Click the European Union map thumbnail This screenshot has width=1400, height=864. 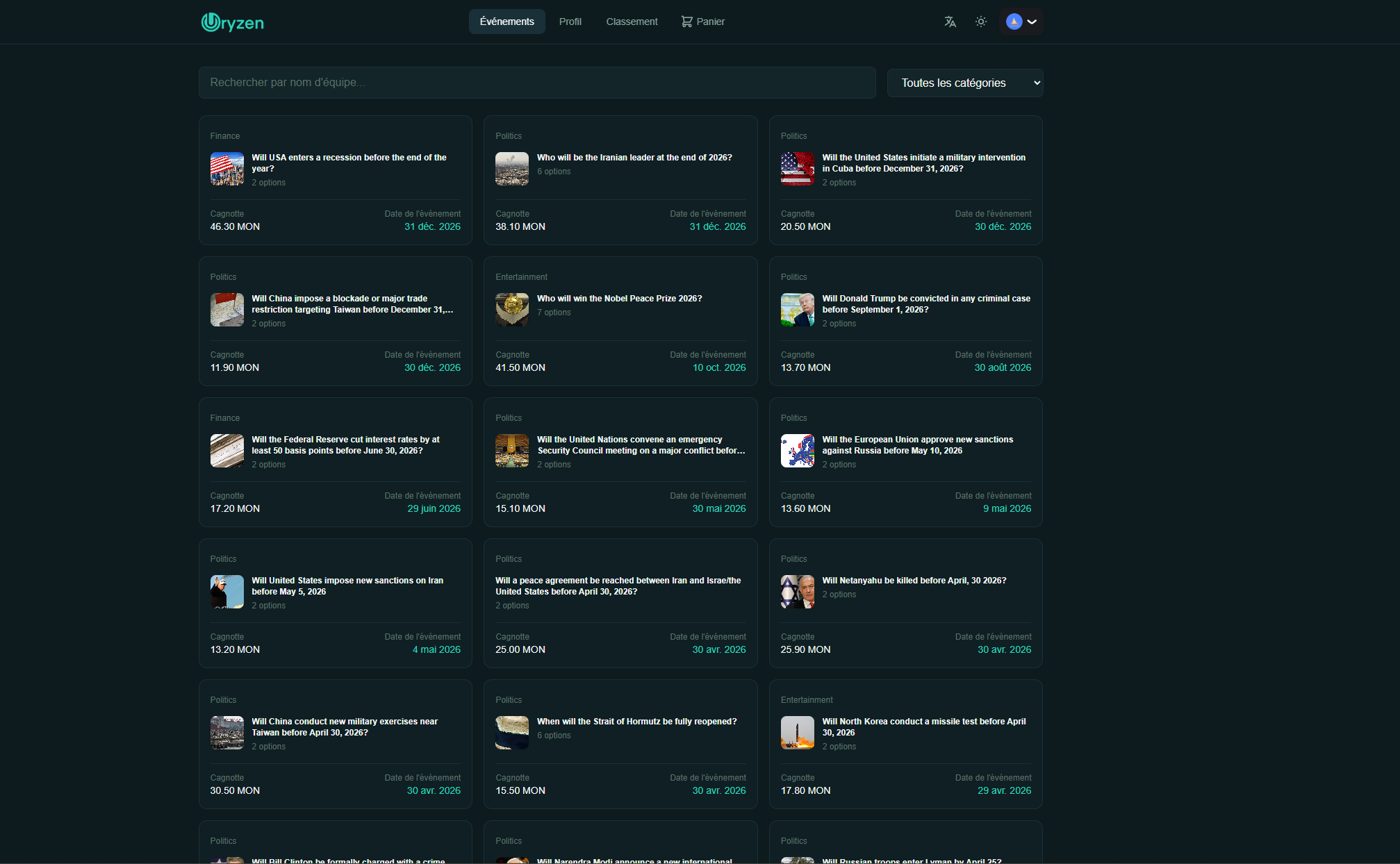click(797, 451)
